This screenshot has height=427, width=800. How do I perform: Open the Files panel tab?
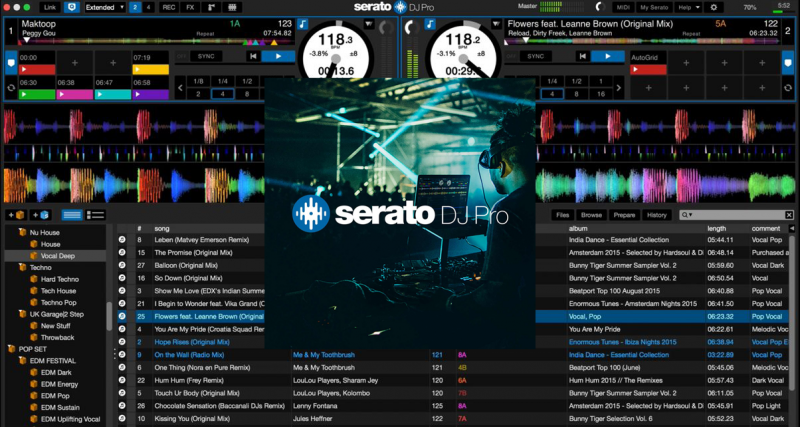[x=562, y=215]
